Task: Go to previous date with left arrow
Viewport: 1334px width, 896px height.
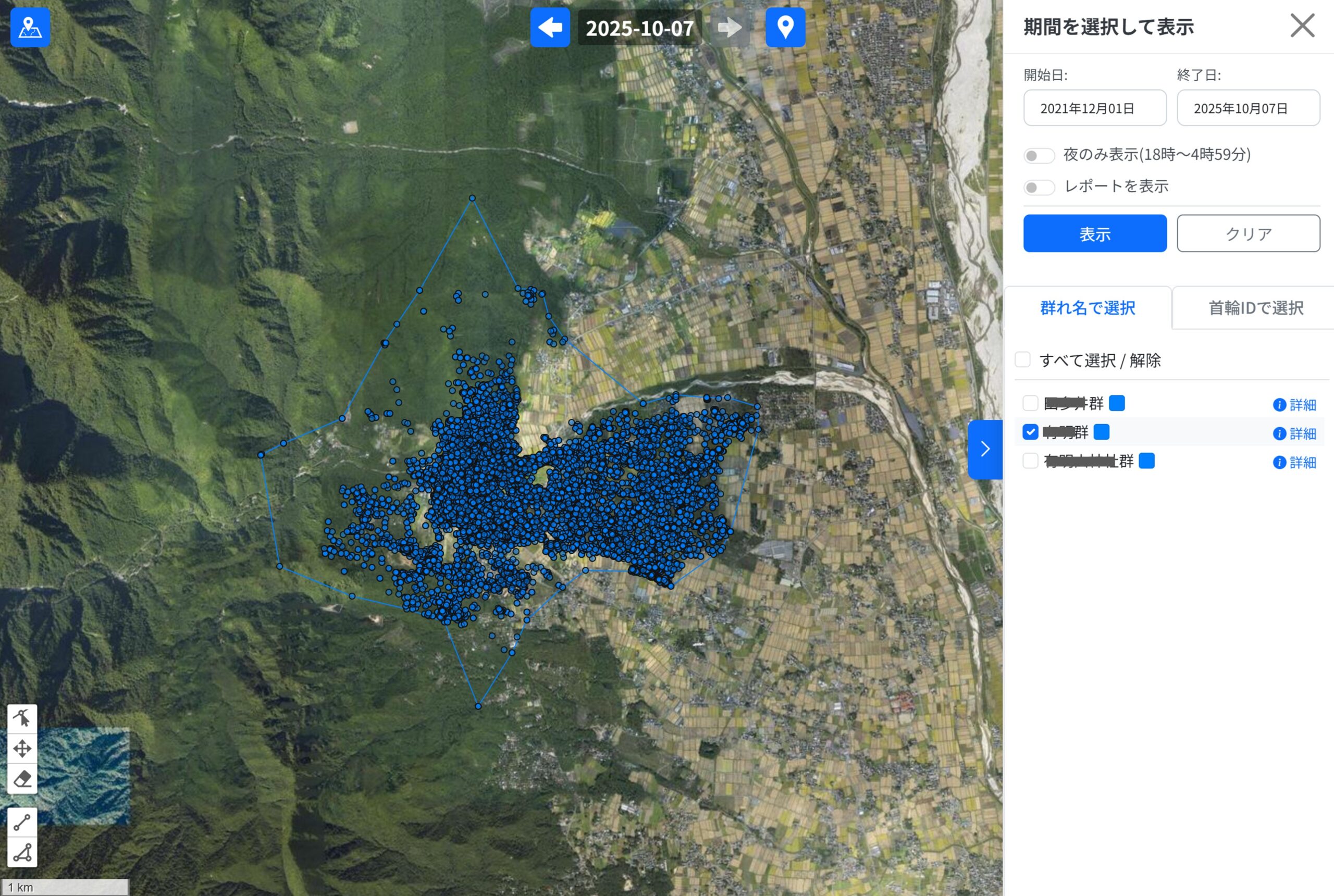Action: coord(549,27)
